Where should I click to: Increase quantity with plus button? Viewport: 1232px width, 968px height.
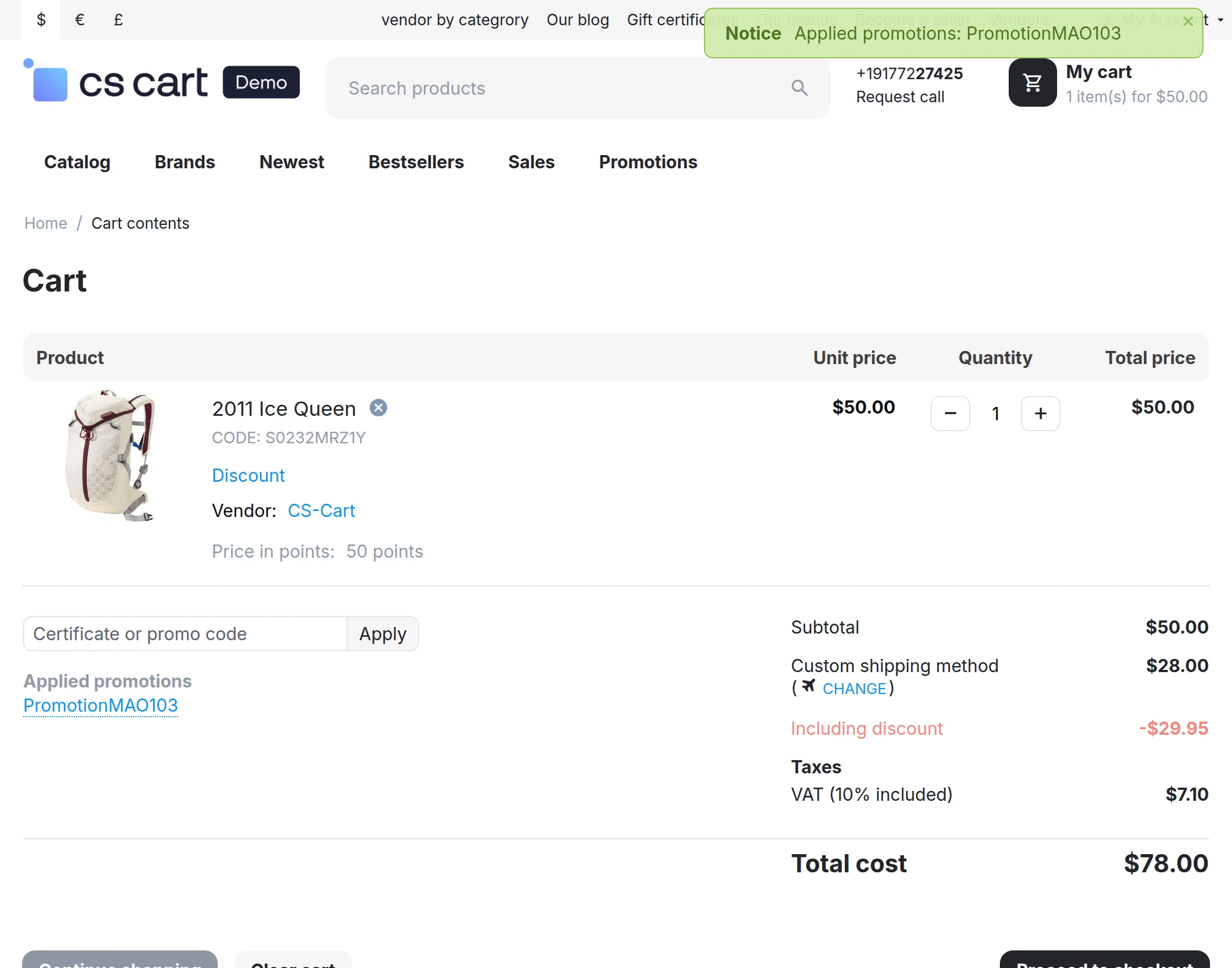tap(1040, 414)
